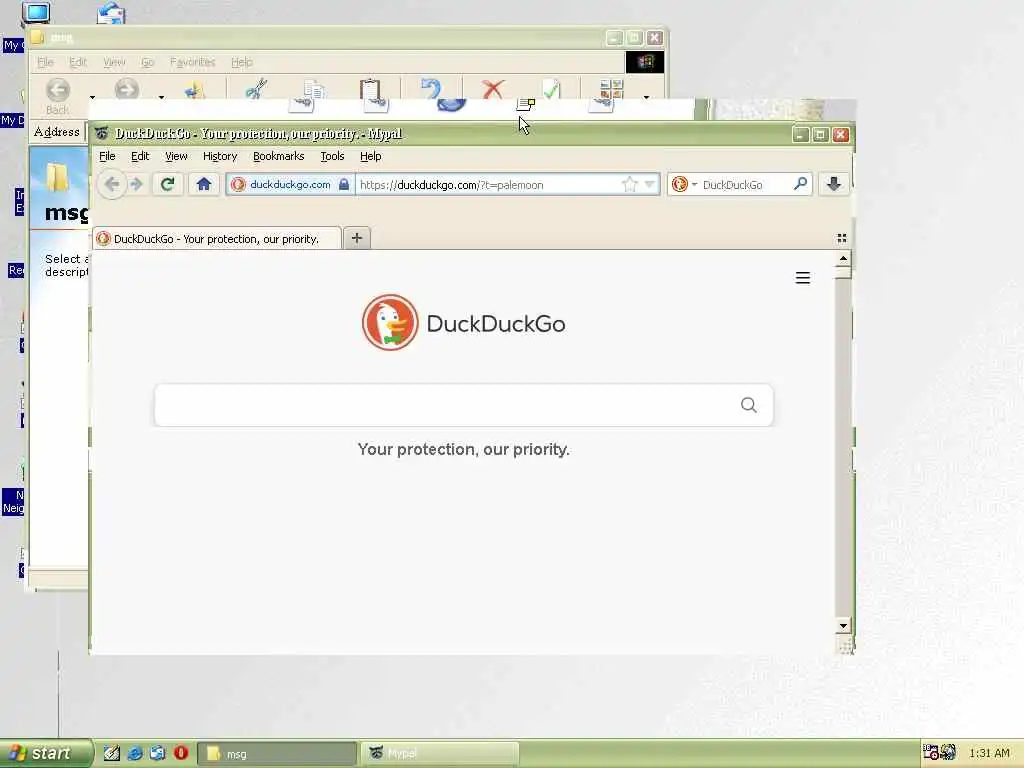Click Cut scissors in msg toolbar
The width and height of the screenshot is (1024, 768).
[x=256, y=89]
